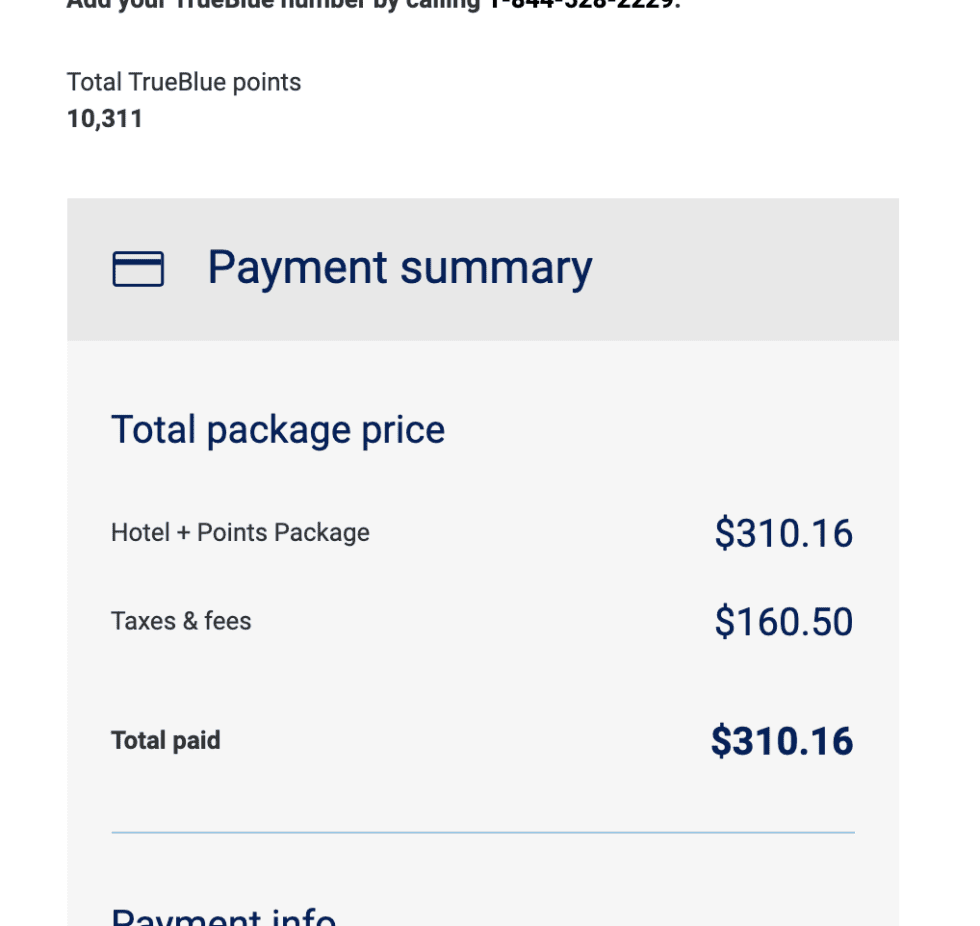980x926 pixels.
Task: Select the 10,311 points value
Action: click(x=105, y=119)
